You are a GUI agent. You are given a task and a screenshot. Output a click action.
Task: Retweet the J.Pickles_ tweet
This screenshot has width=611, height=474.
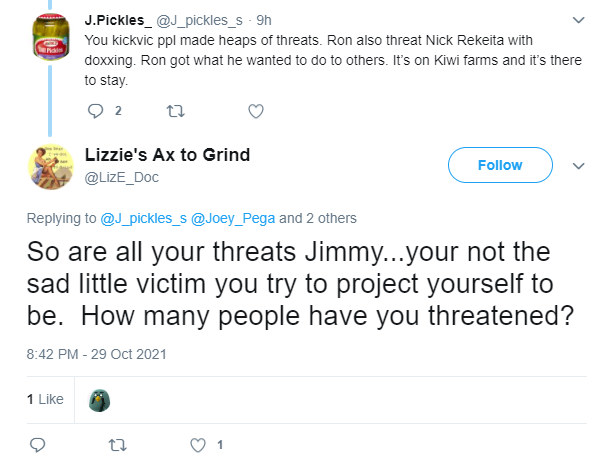coord(175,111)
